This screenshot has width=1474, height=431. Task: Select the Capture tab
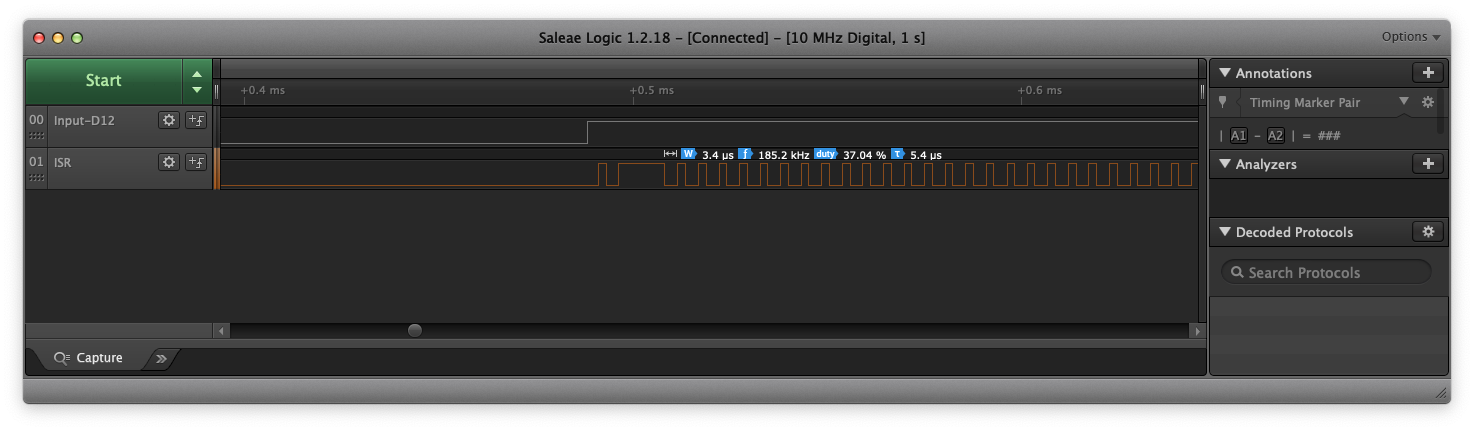point(90,358)
